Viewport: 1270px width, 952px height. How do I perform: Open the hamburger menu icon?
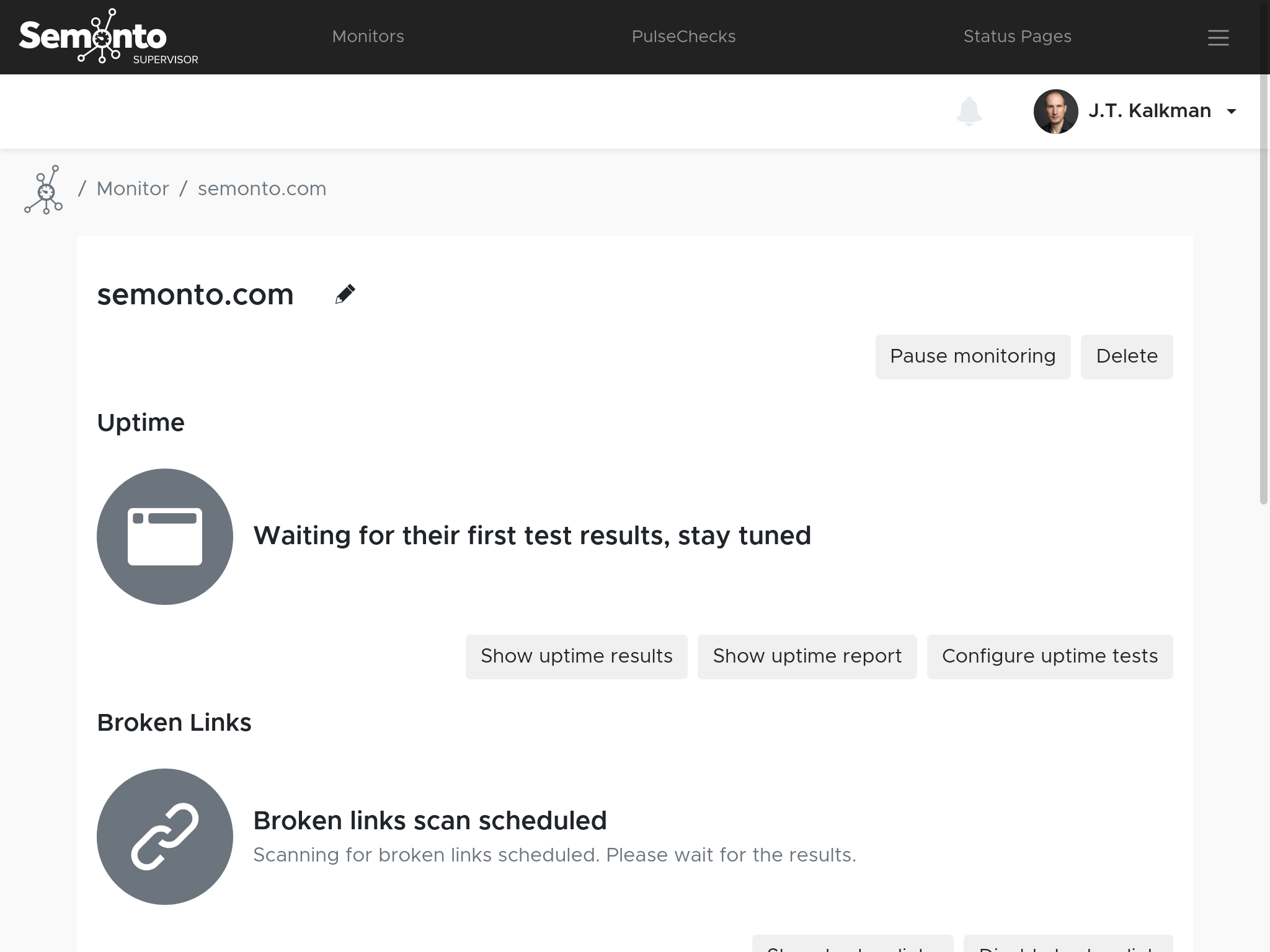tap(1218, 38)
